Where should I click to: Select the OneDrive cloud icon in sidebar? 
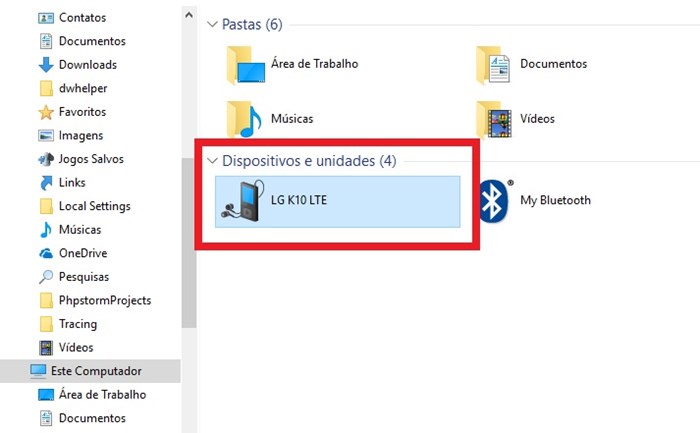pyautogui.click(x=45, y=253)
